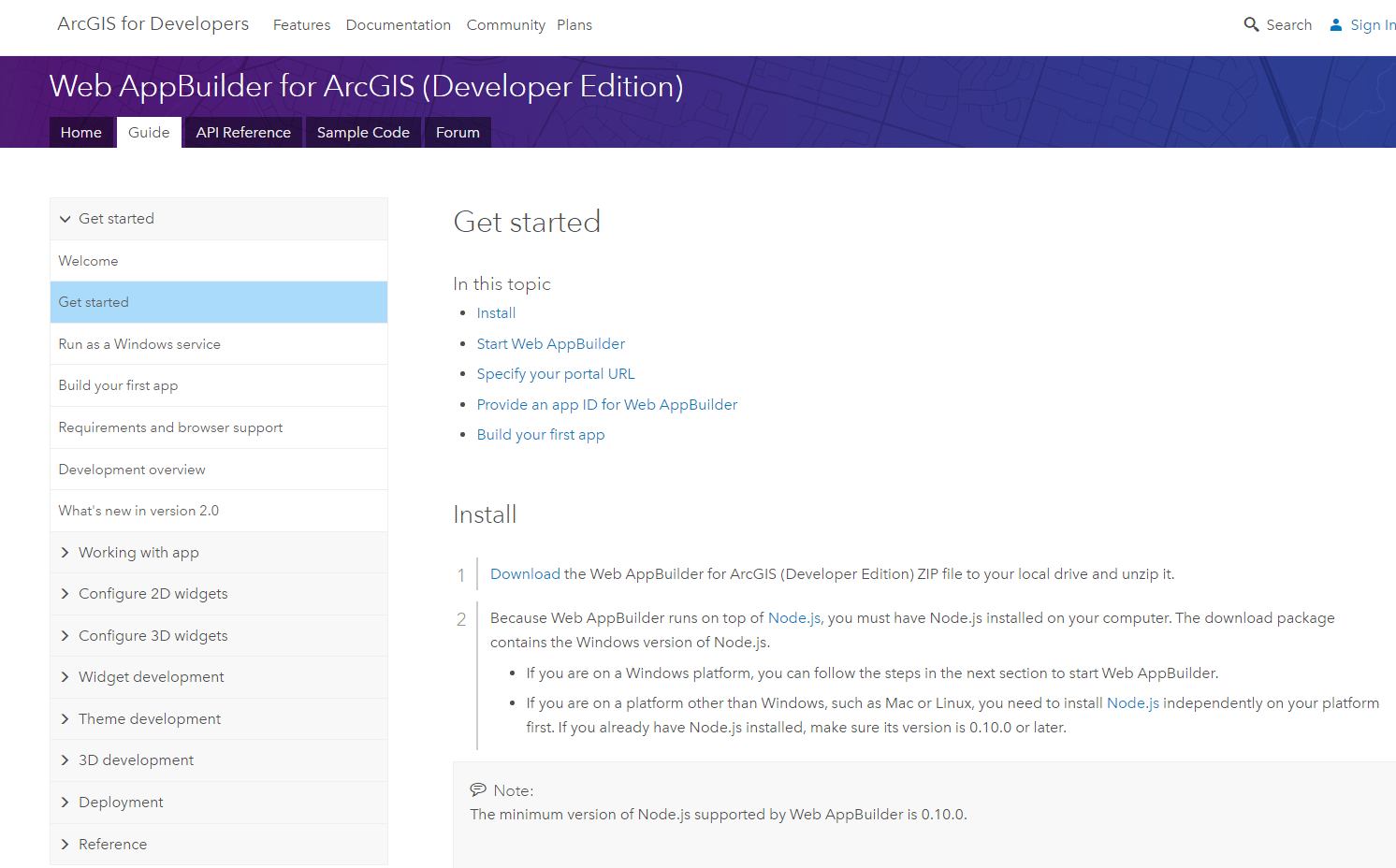Click the Download link in step 1
Image resolution: width=1396 pixels, height=868 pixels.
pyautogui.click(x=525, y=574)
